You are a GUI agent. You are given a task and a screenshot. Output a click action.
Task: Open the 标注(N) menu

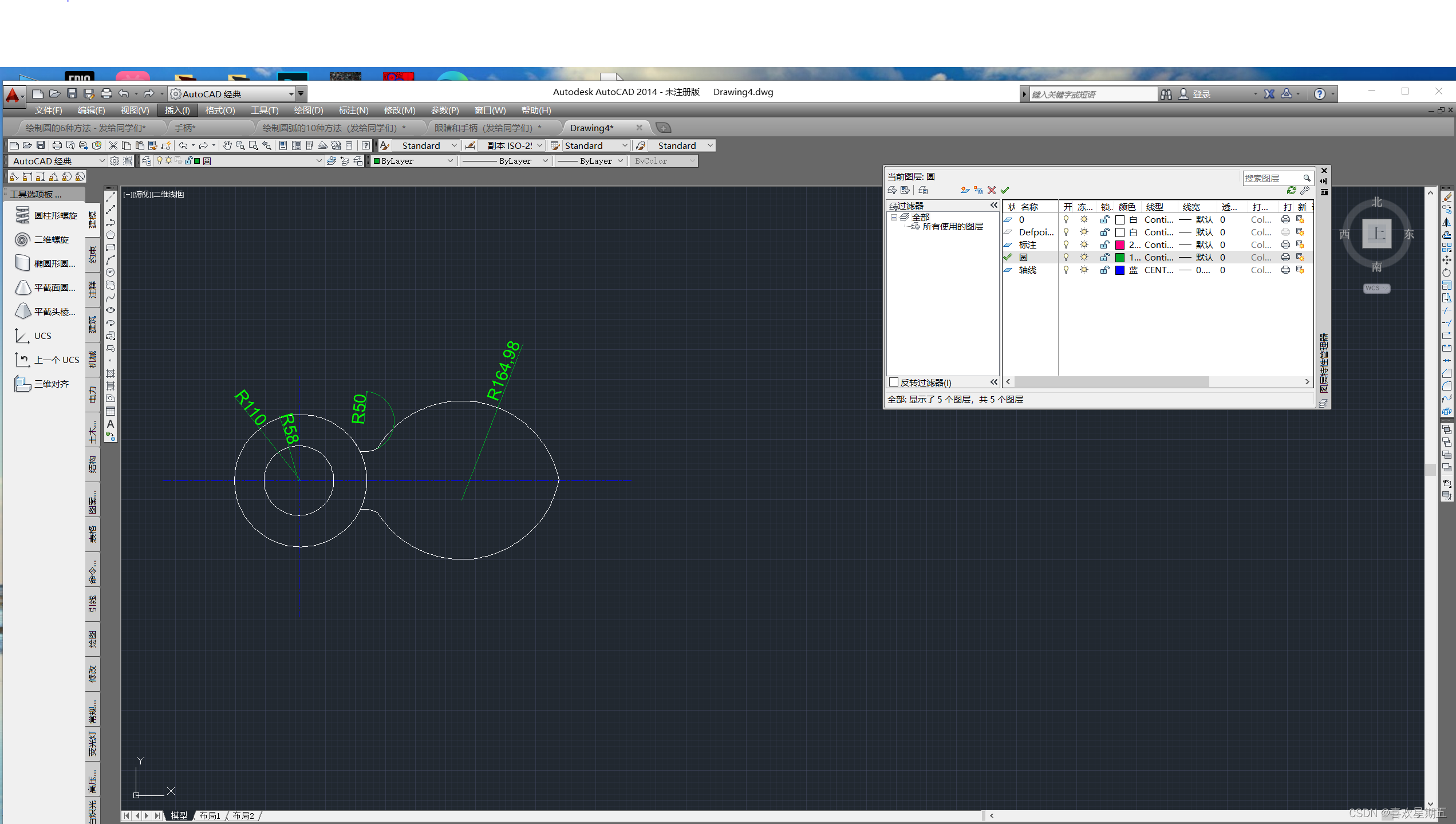pyautogui.click(x=353, y=110)
